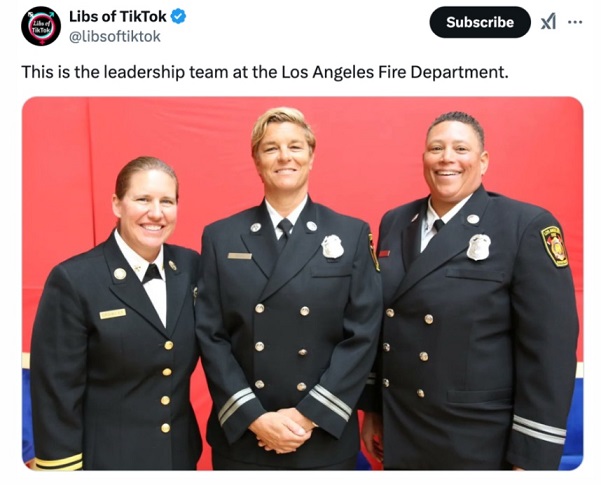The image size is (601, 485).
Task: Click the gold name tag on the single-breasted jacket
Action: [x=113, y=314]
